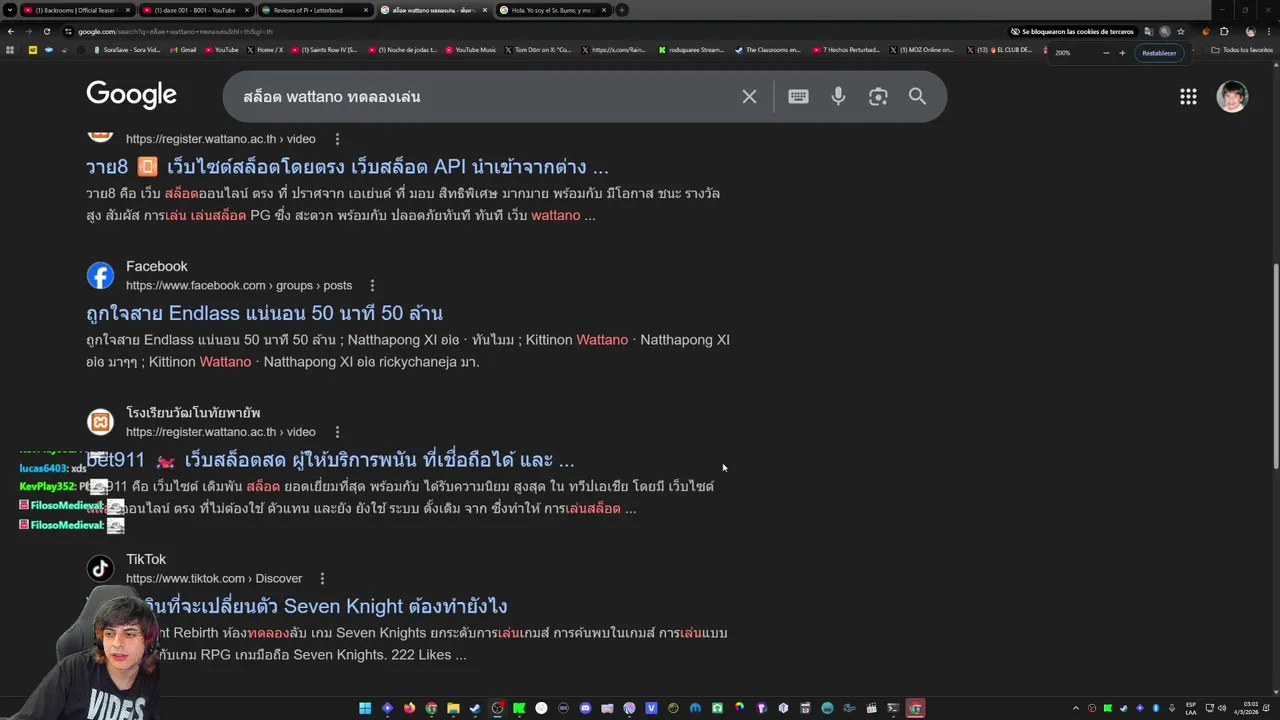
Task: Click the page vertical scrollbar
Action: click(x=1275, y=364)
